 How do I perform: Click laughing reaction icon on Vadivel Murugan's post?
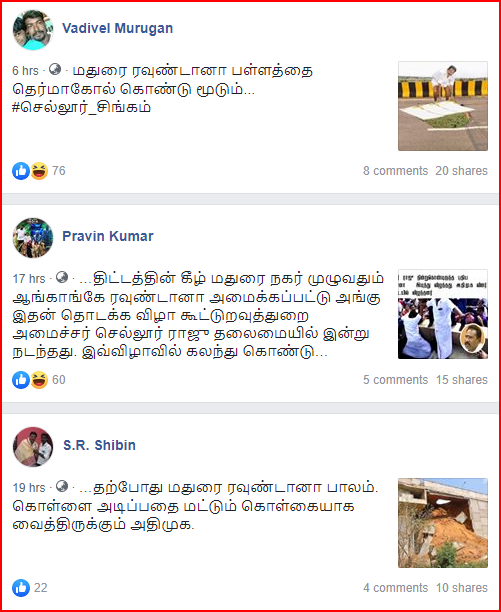(x=39, y=171)
